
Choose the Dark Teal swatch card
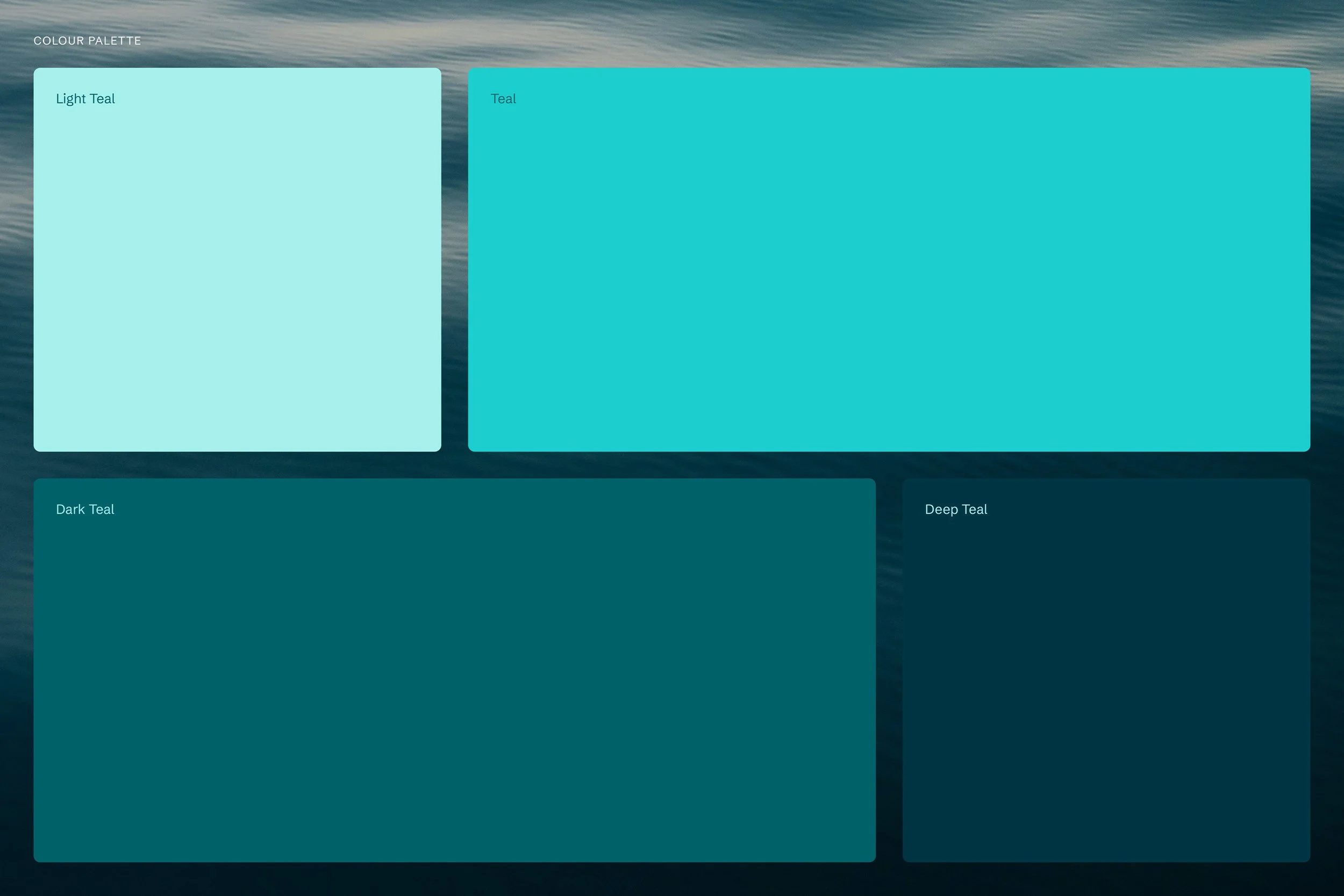pos(454,670)
